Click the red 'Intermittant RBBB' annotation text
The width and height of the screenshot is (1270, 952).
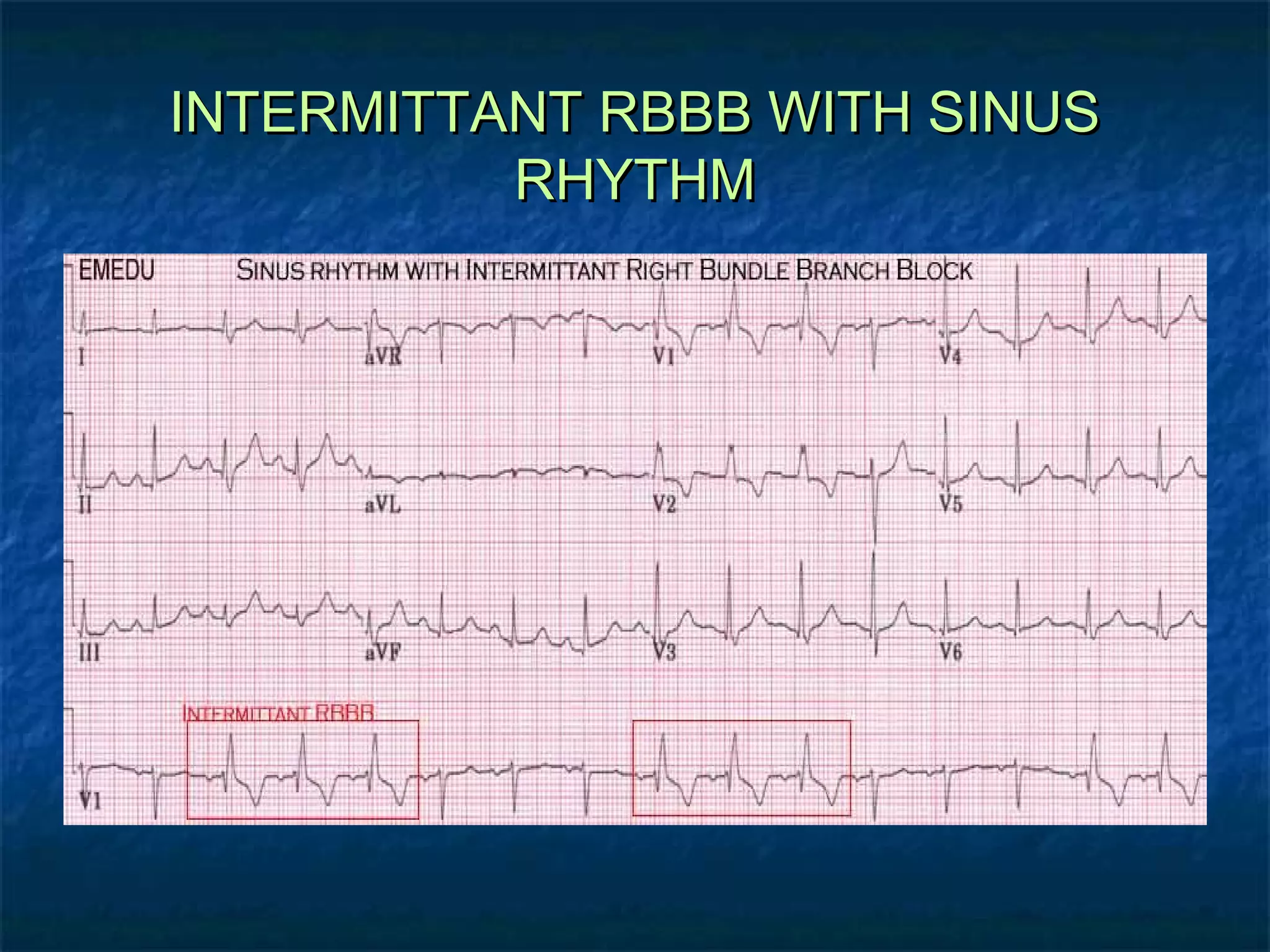coord(278,713)
